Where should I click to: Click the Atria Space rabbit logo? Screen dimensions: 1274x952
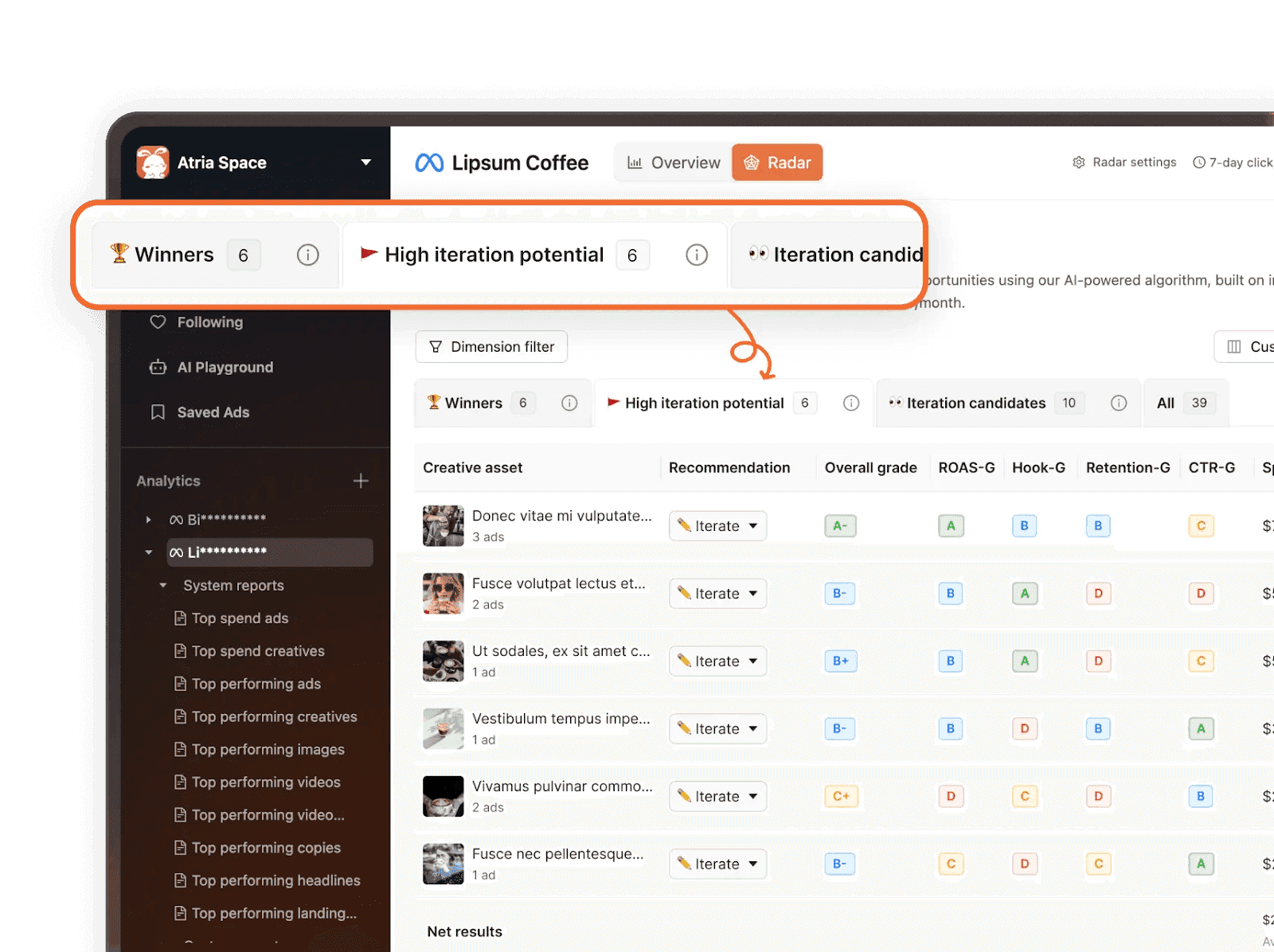click(x=151, y=162)
